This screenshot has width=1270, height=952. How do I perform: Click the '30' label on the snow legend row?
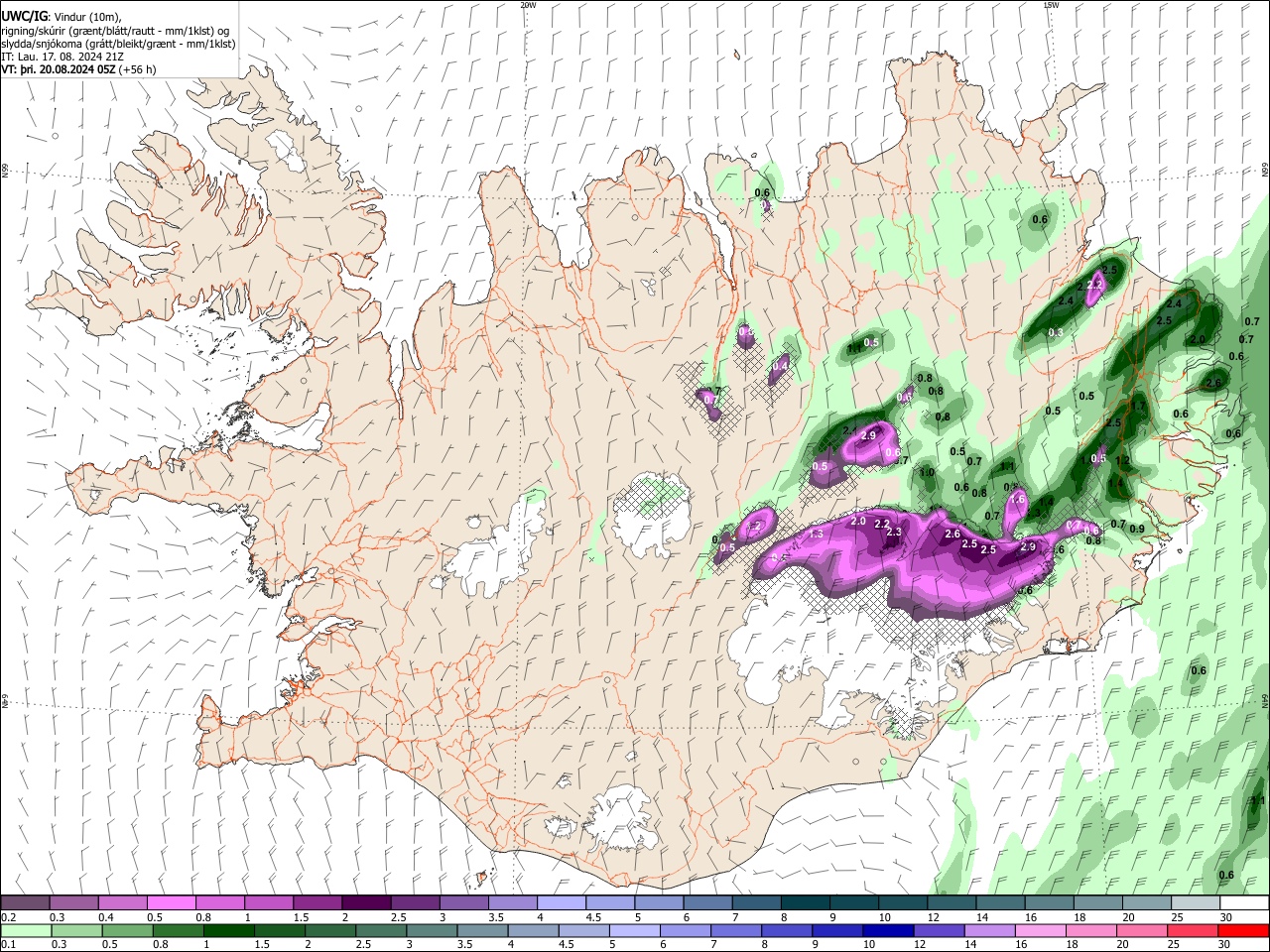click(1226, 917)
